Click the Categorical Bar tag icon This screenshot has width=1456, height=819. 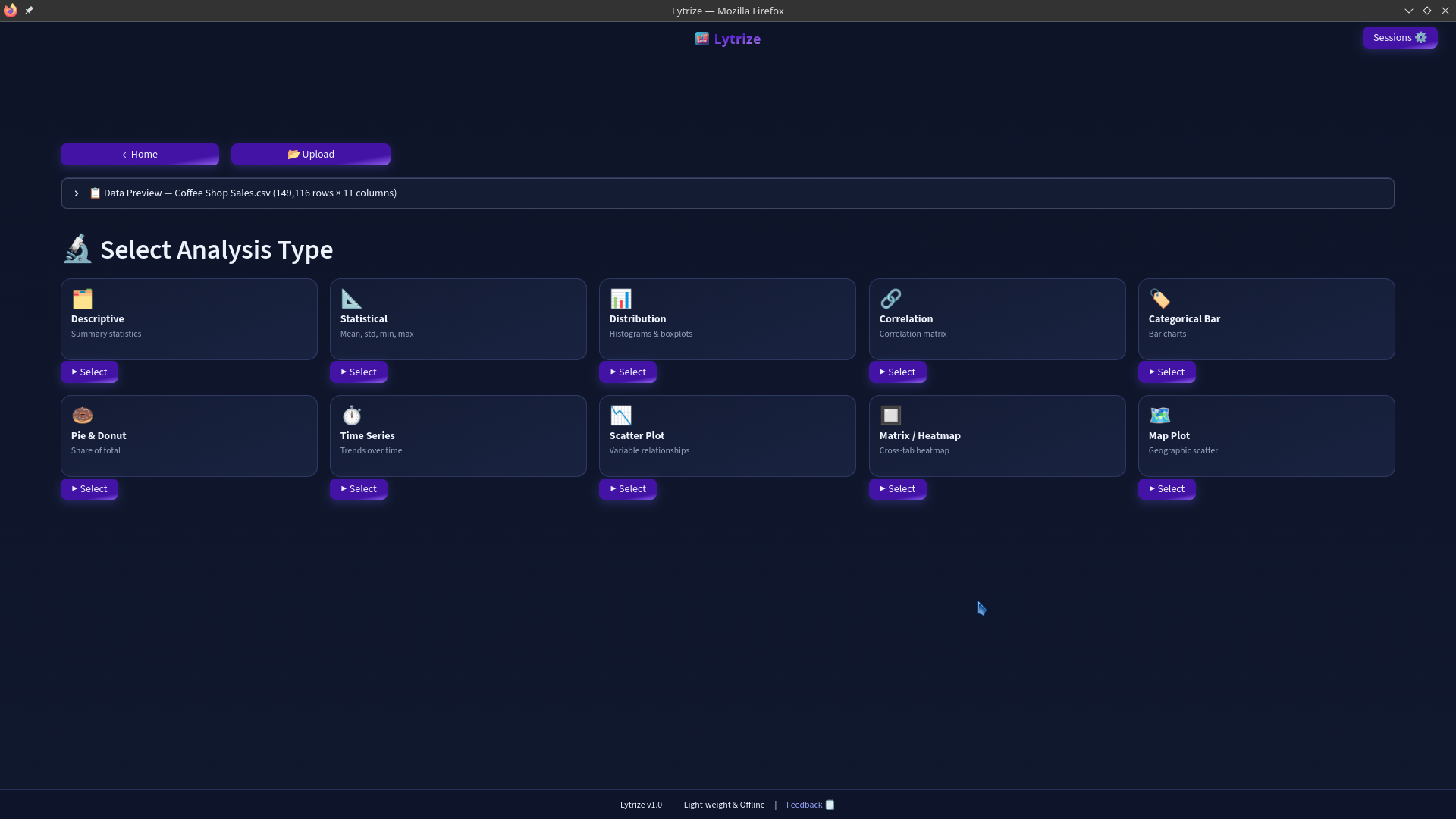pos(1159,299)
